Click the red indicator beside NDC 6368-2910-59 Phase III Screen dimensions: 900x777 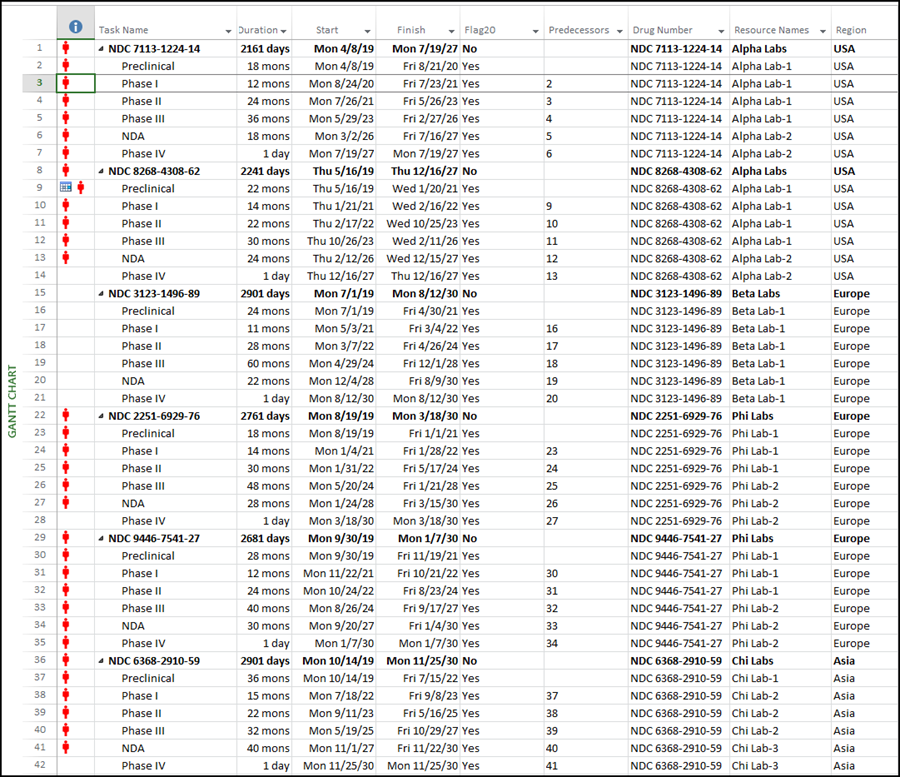[x=66, y=731]
